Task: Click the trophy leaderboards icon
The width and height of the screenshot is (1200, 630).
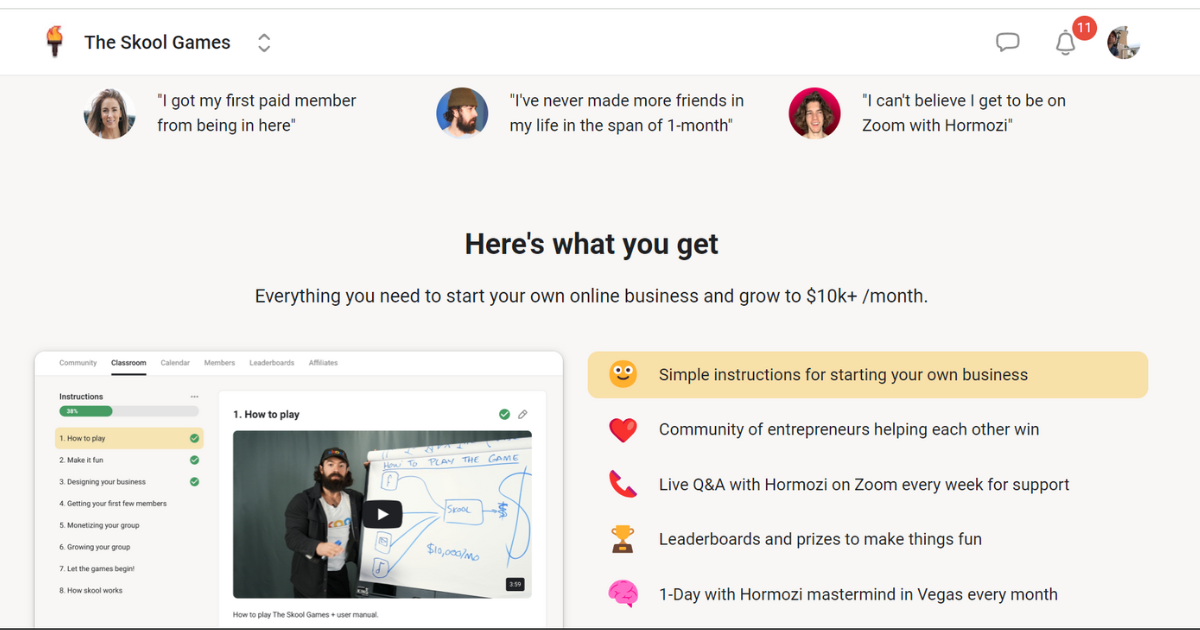Action: [x=623, y=540]
